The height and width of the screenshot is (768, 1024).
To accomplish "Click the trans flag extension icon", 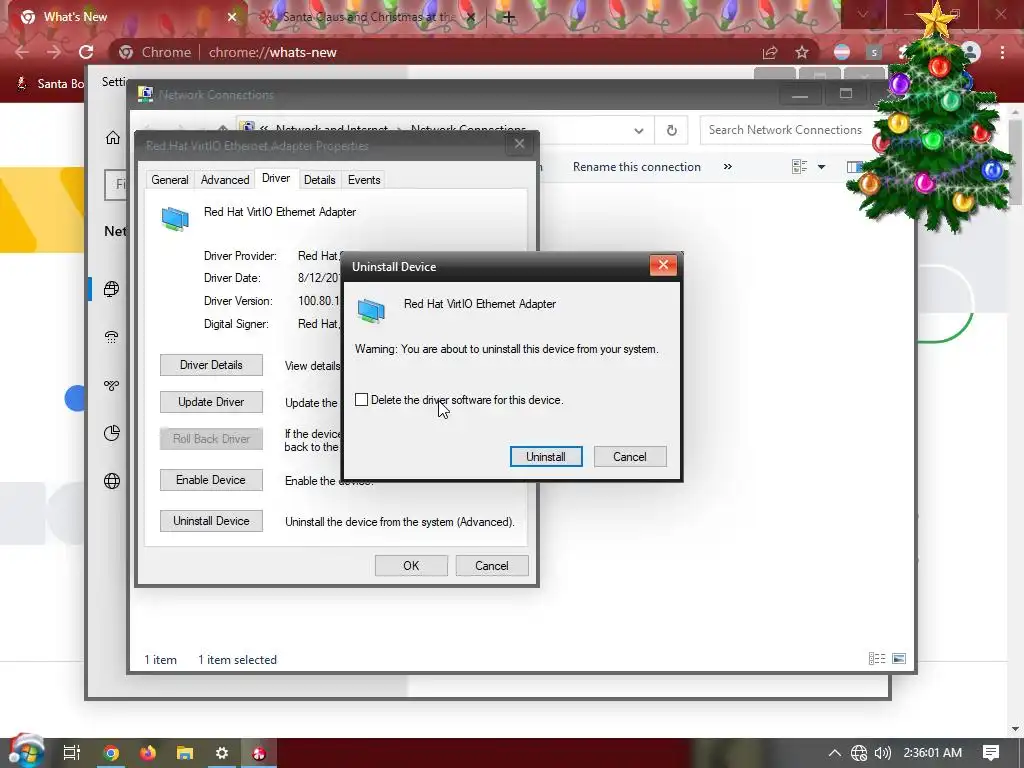I will [842, 52].
